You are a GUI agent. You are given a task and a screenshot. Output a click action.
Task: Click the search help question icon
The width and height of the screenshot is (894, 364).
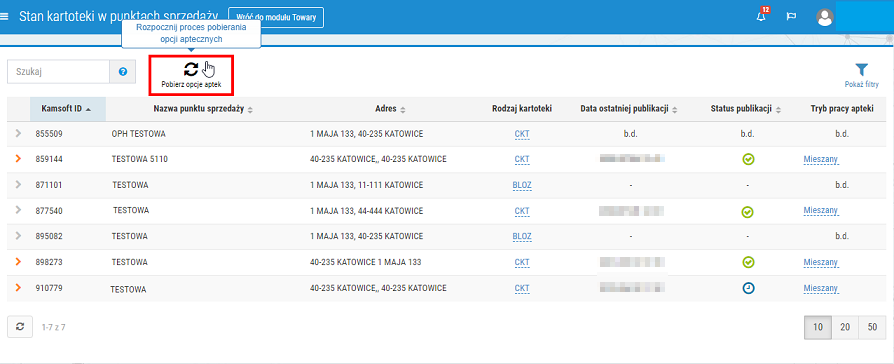123,72
